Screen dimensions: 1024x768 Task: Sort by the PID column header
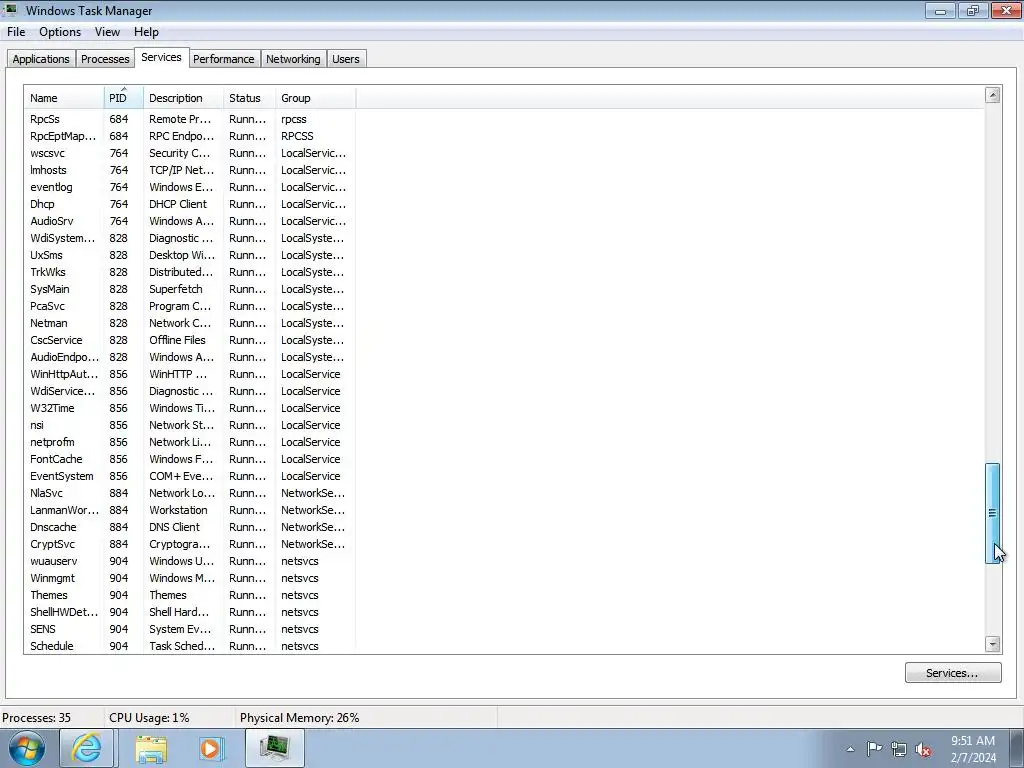pyautogui.click(x=123, y=98)
